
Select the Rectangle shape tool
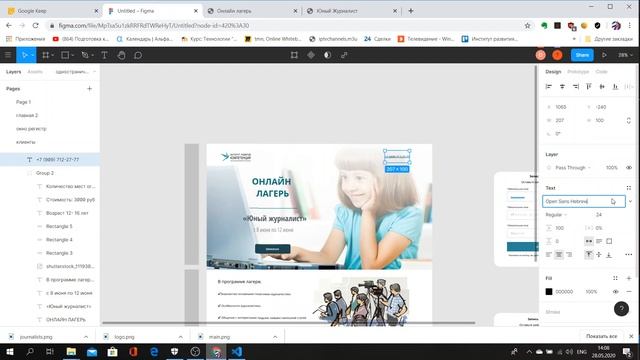64,55
